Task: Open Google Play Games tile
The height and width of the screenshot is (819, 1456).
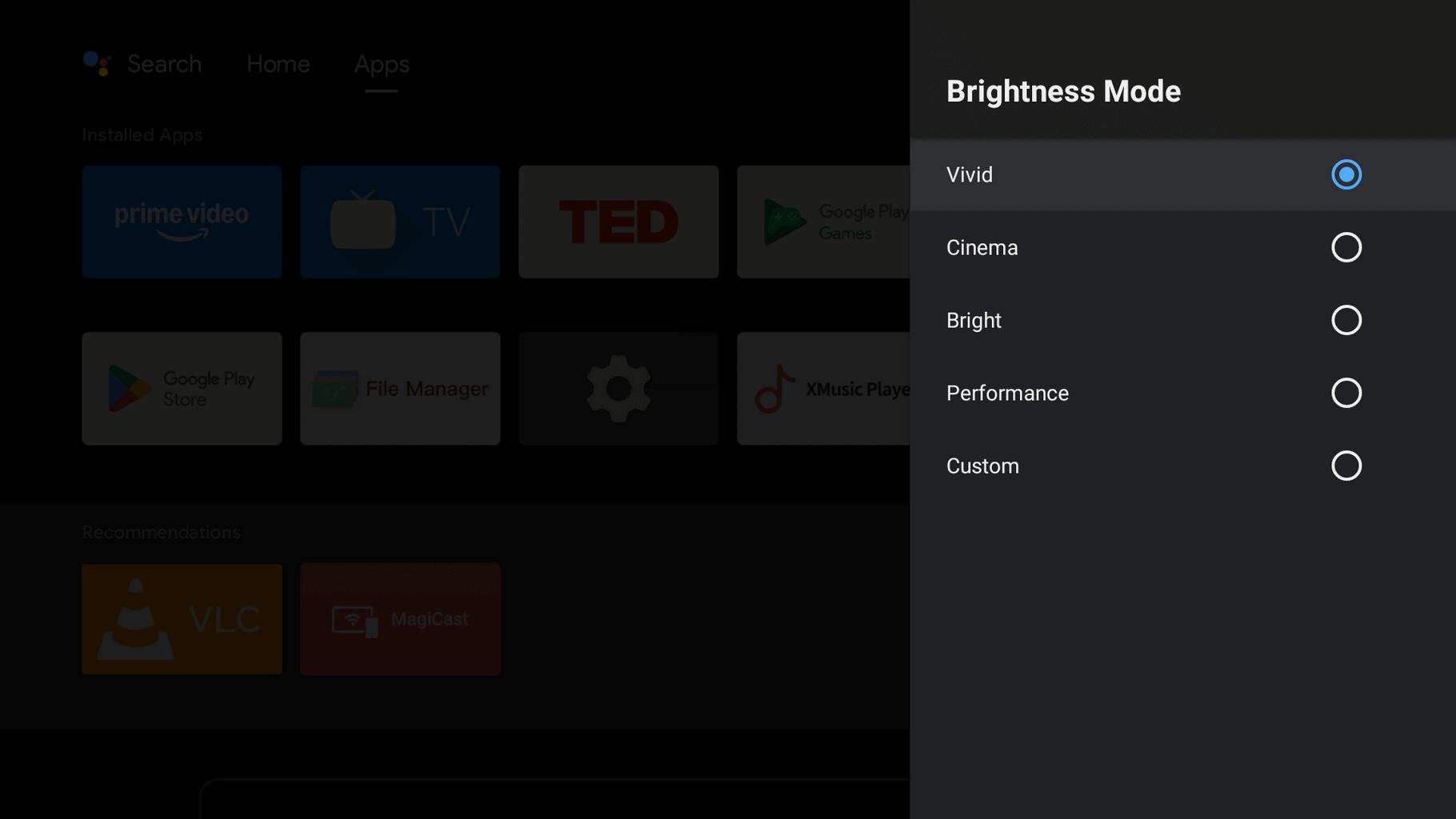Action: click(x=822, y=222)
